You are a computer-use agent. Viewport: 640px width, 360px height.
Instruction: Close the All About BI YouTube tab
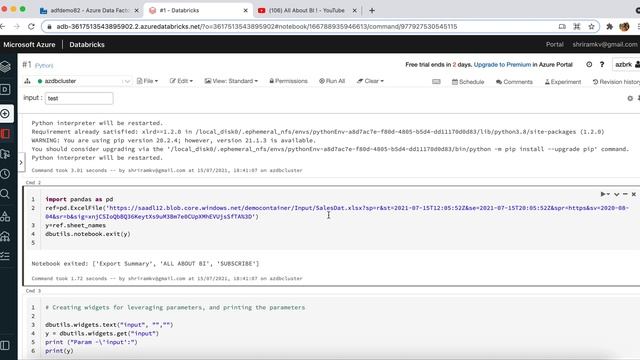[x=354, y=11]
